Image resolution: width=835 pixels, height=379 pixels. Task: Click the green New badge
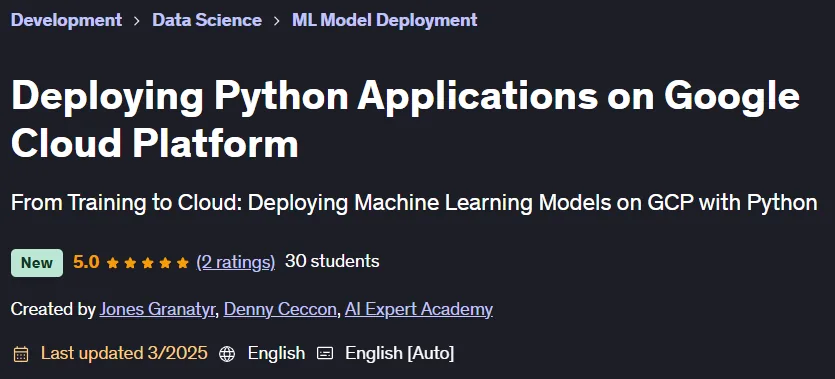[x=37, y=262]
